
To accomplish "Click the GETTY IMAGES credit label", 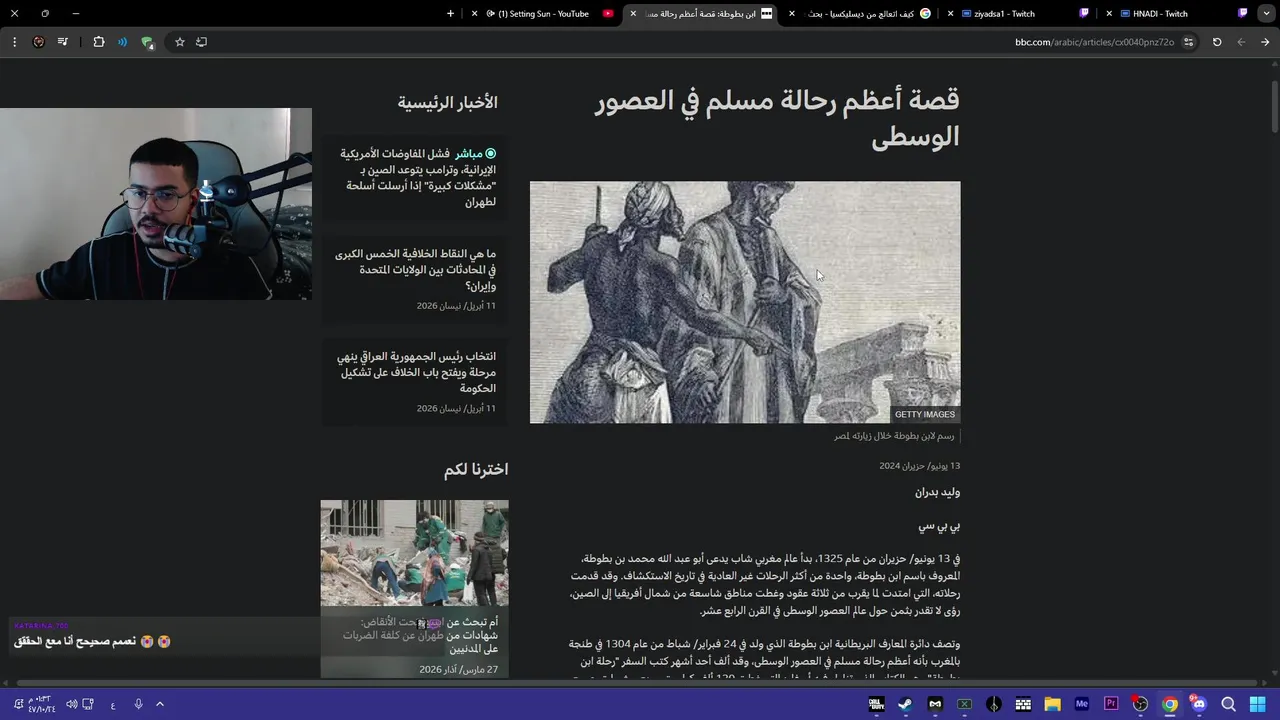I will [x=924, y=414].
